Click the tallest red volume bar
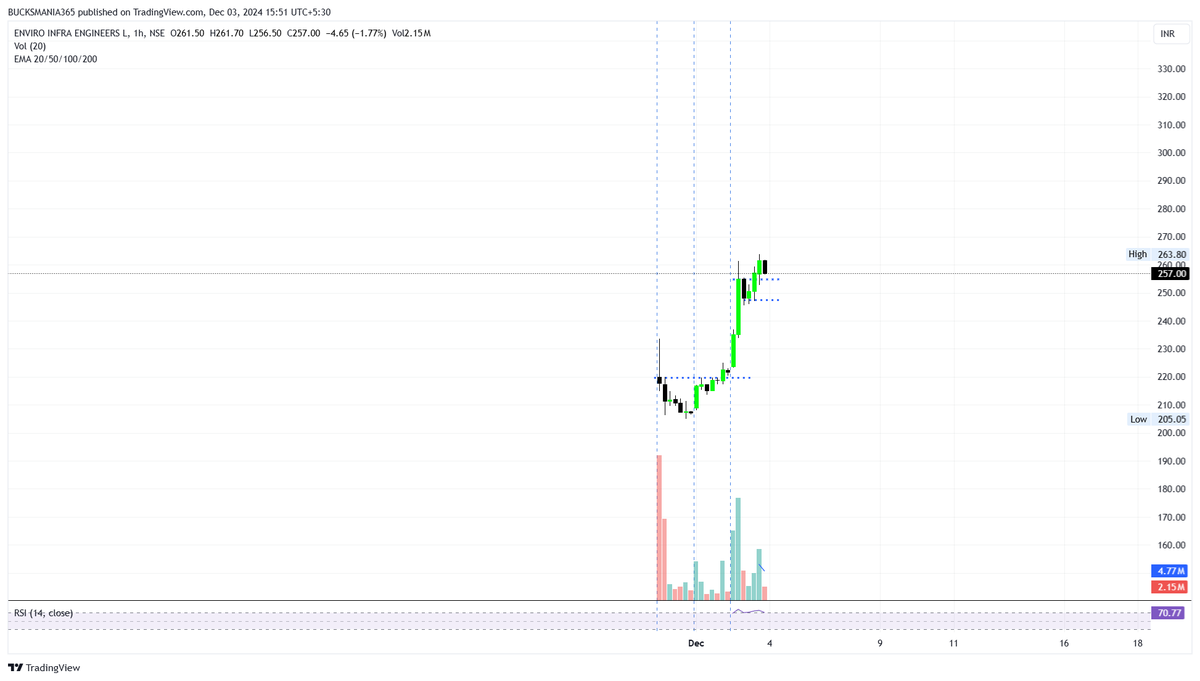The height and width of the screenshot is (681, 1200). coord(659,528)
